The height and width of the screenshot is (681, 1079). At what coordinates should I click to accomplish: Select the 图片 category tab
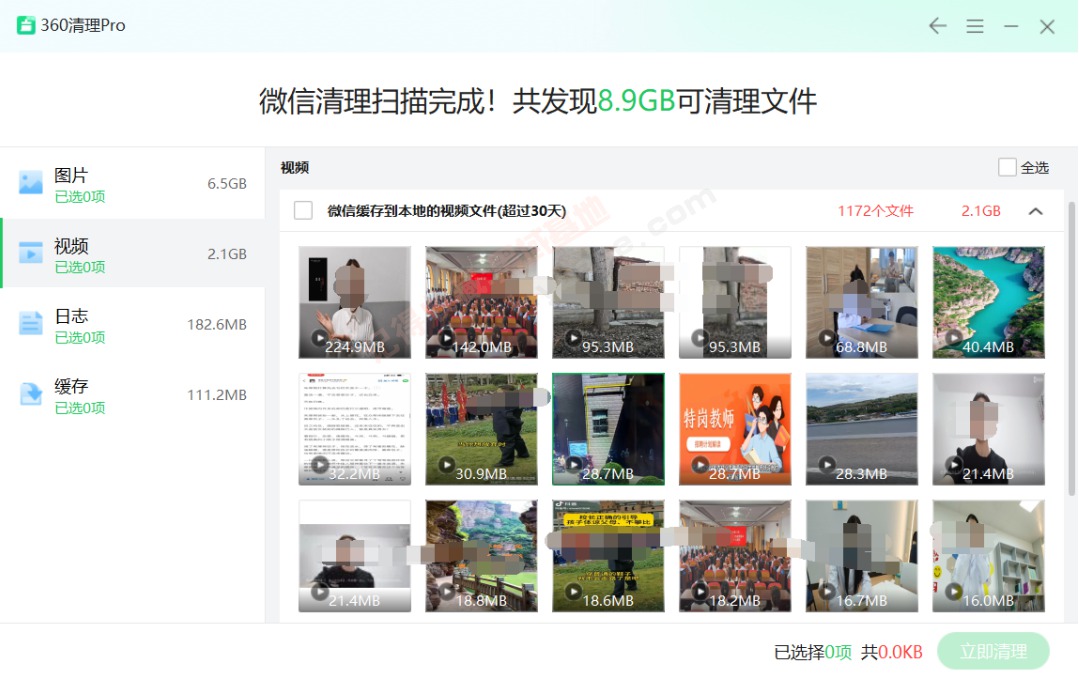(133, 184)
